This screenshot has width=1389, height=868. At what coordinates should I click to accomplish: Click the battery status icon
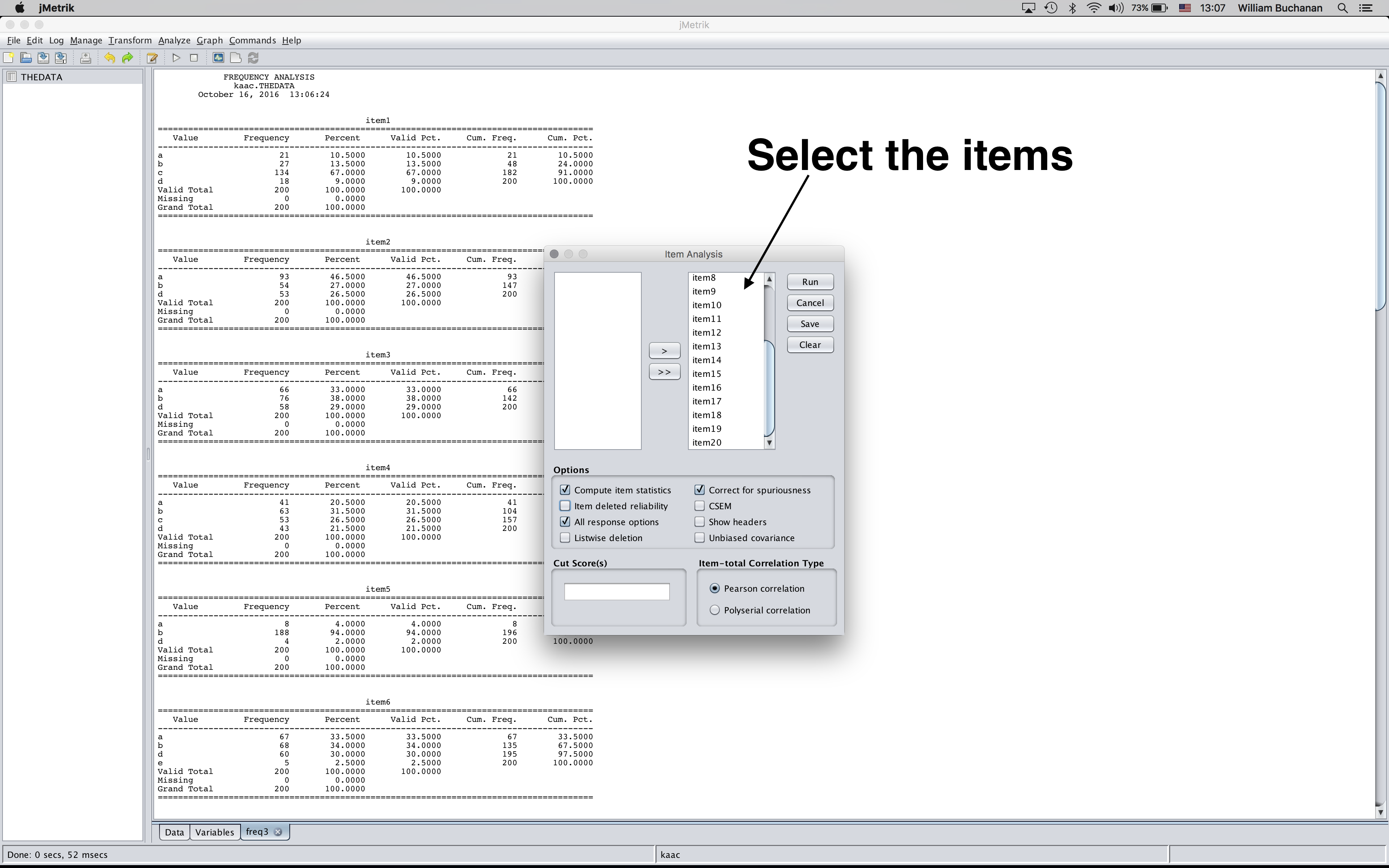pos(1159,8)
